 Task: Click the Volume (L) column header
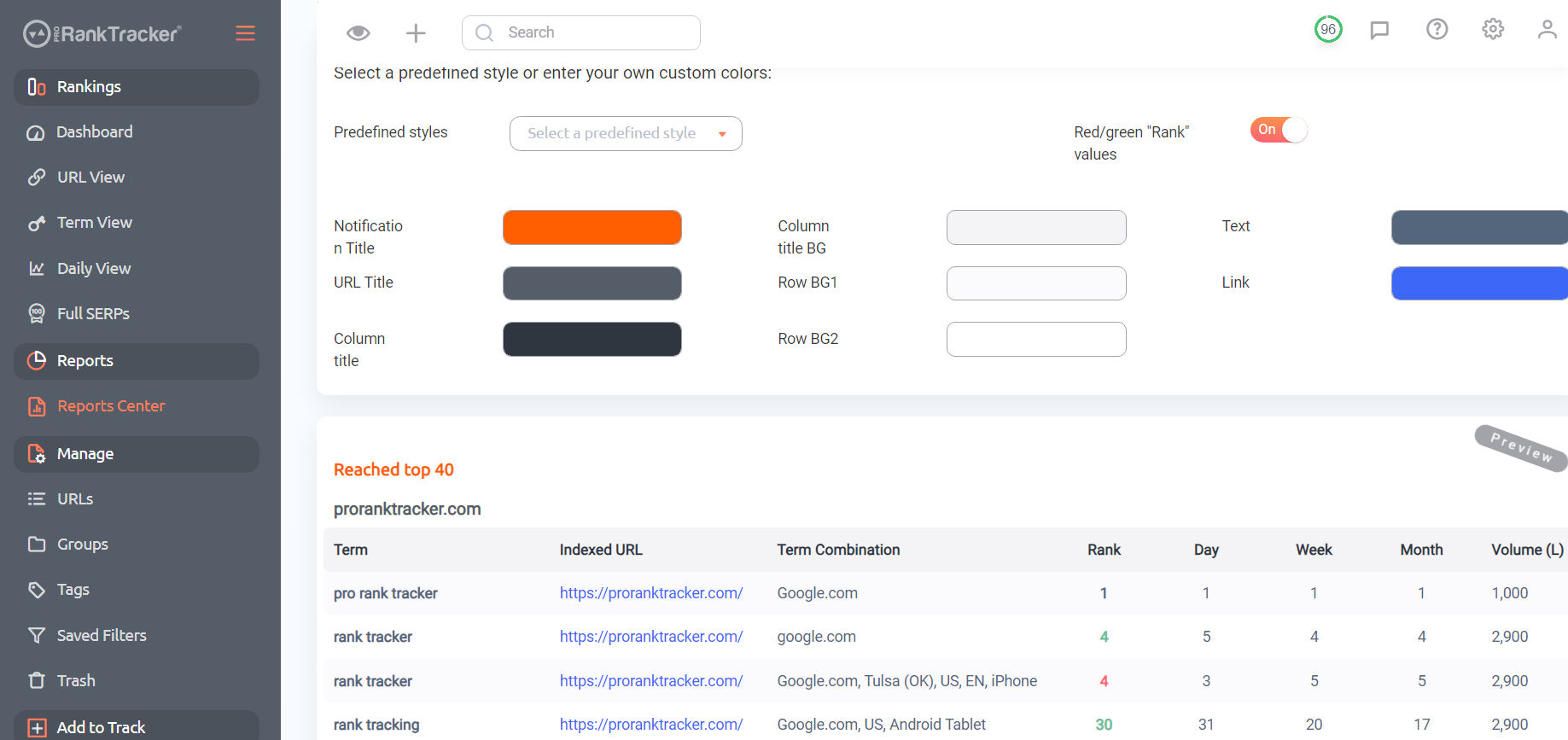point(1528,550)
